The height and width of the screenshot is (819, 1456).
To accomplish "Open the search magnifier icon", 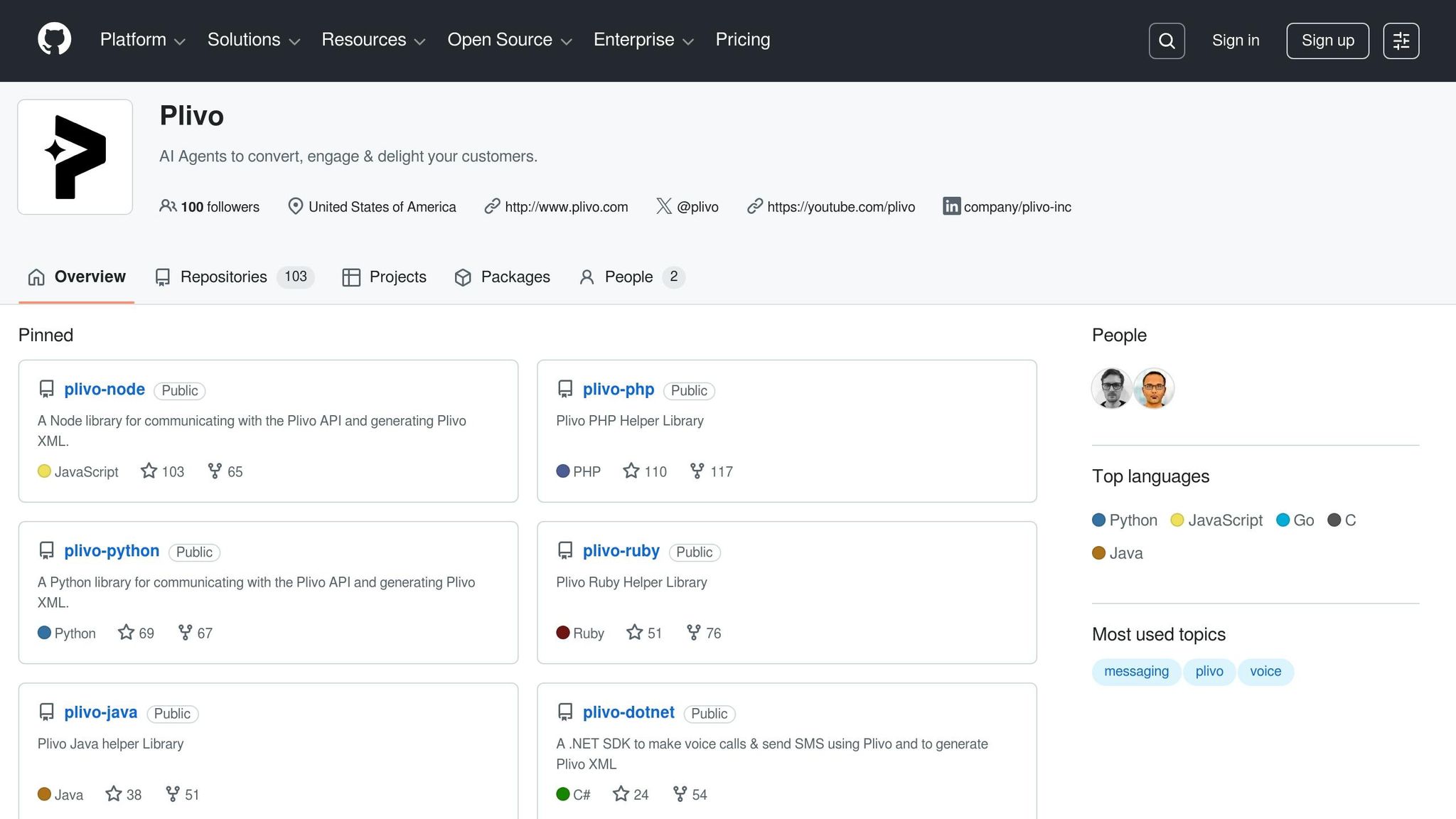I will coord(1167,41).
